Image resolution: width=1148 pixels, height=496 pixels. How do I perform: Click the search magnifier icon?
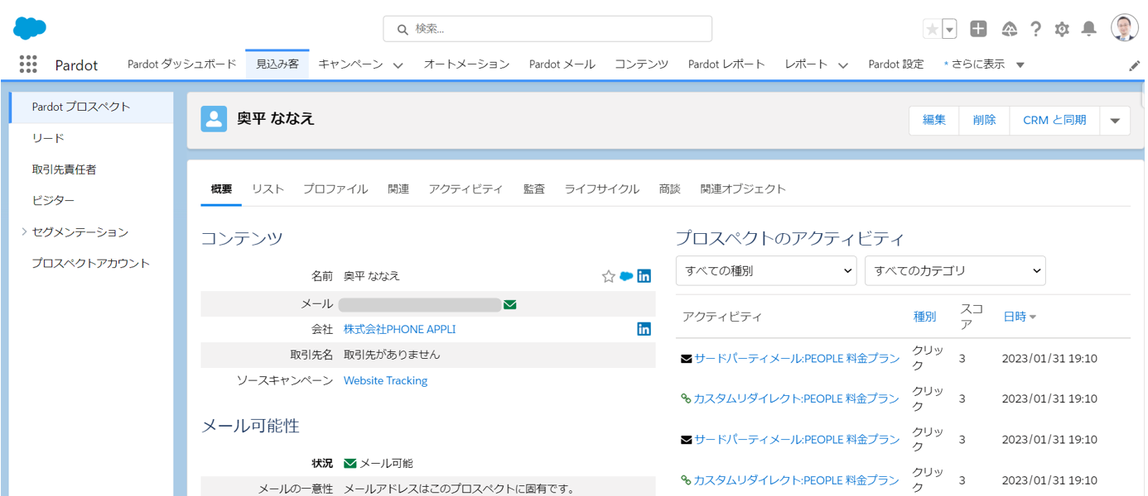click(x=402, y=29)
